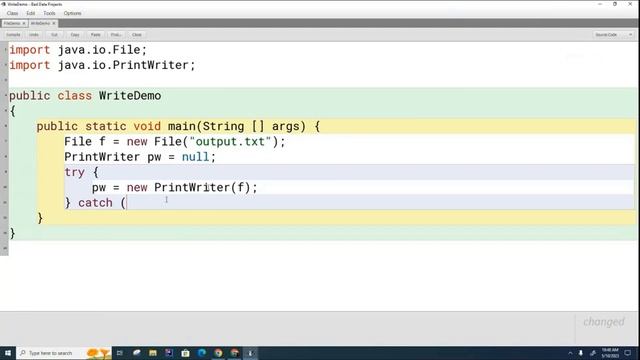Click the "output.txt" string literal
Image resolution: width=640 pixels, height=360 pixels.
[230, 142]
